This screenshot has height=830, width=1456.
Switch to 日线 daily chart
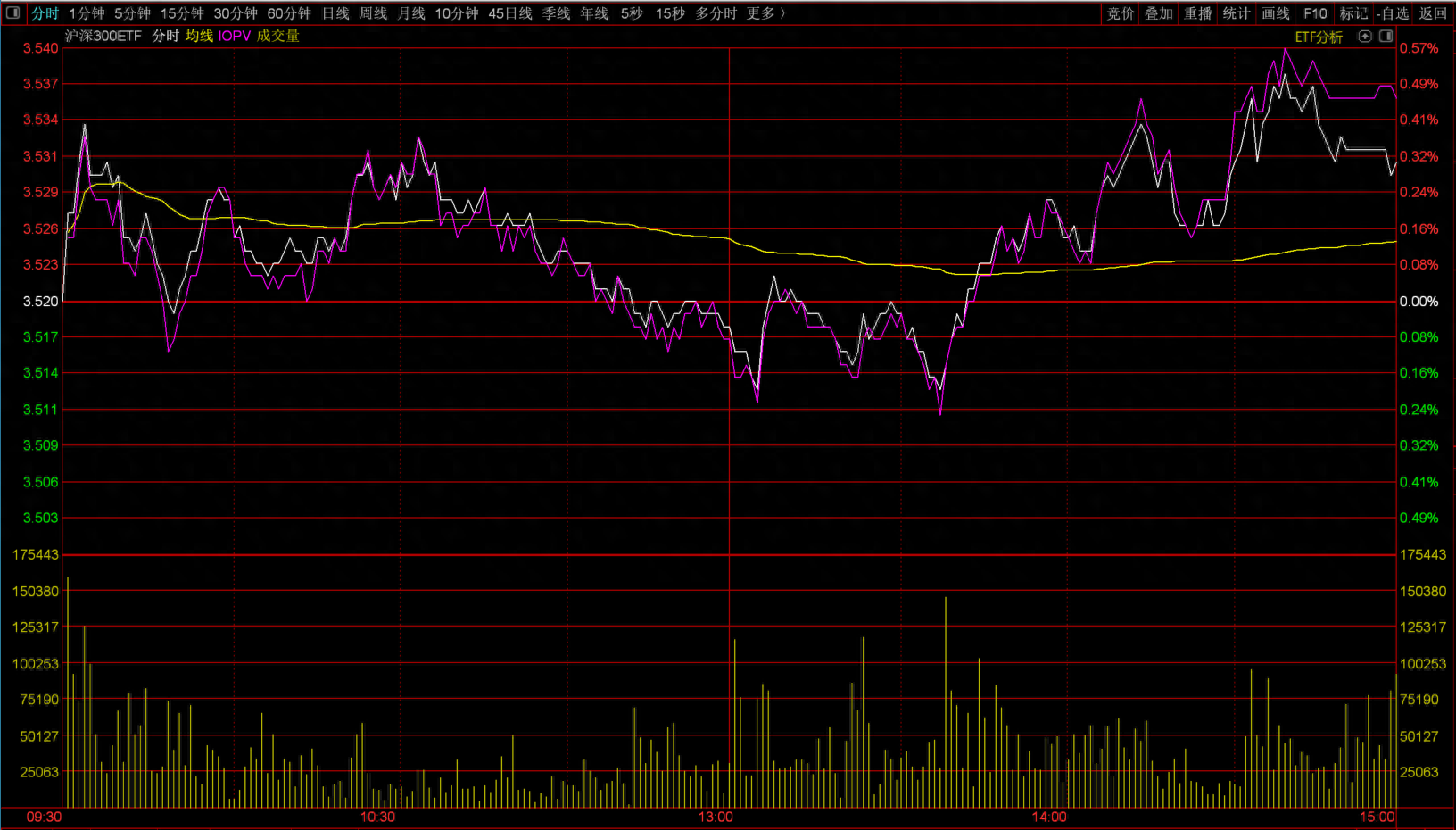point(335,13)
